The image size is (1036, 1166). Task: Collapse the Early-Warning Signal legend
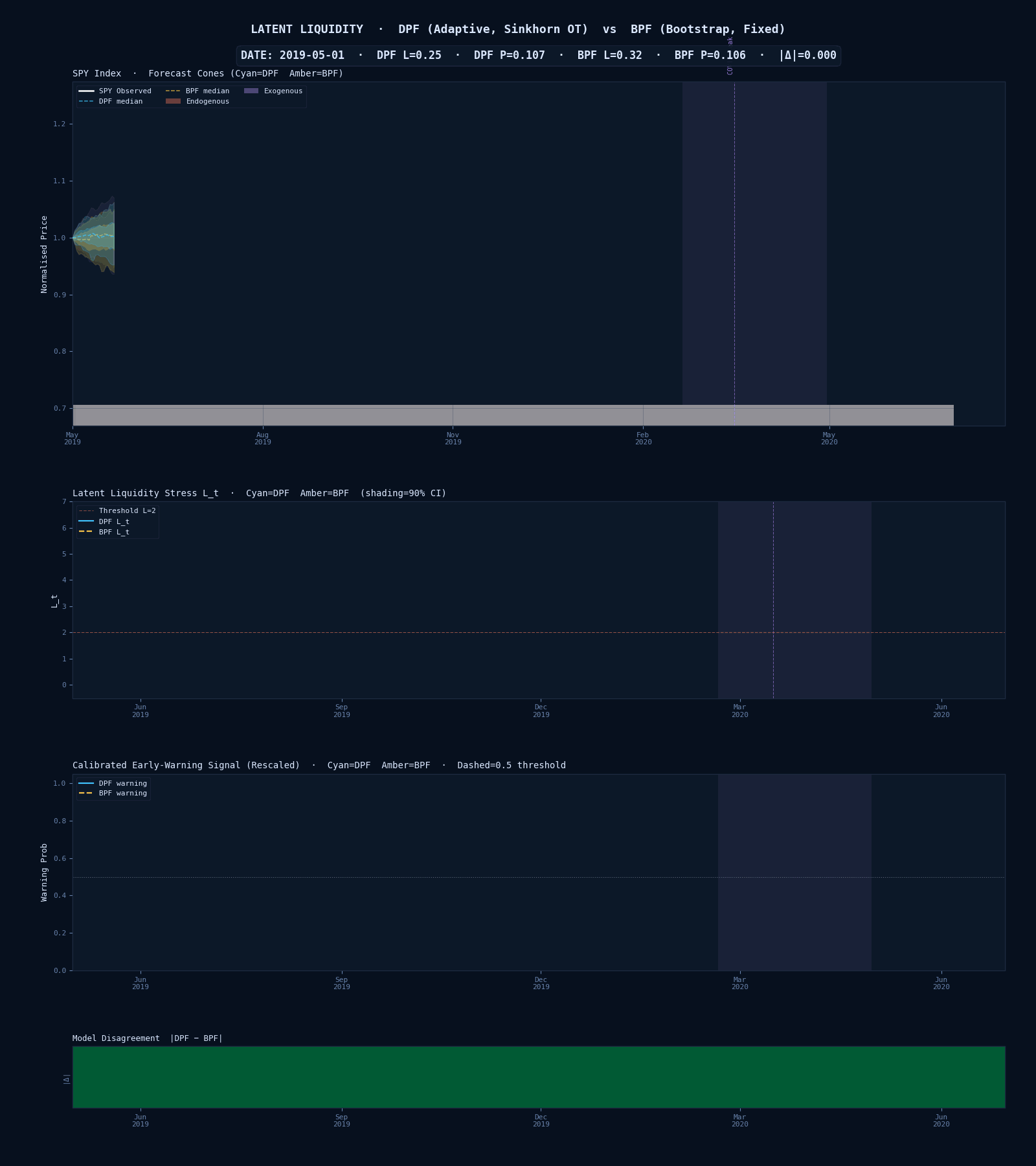(113, 788)
